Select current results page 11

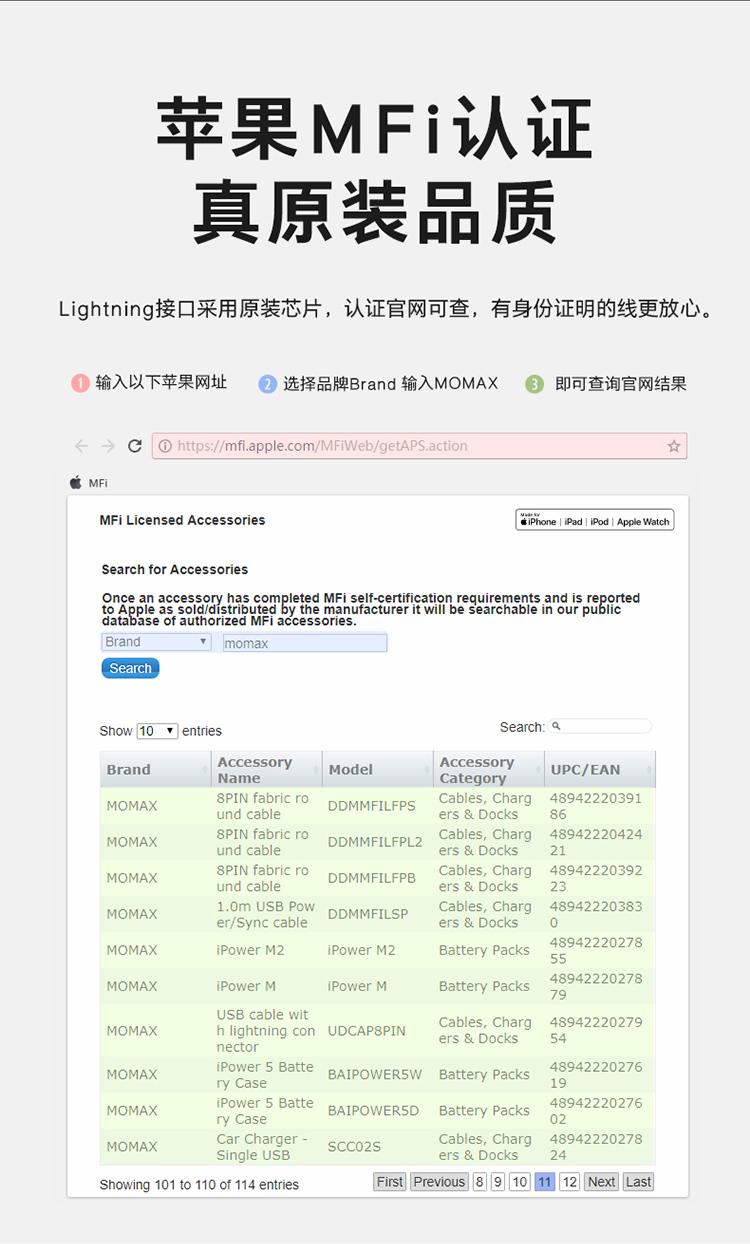[545, 1182]
